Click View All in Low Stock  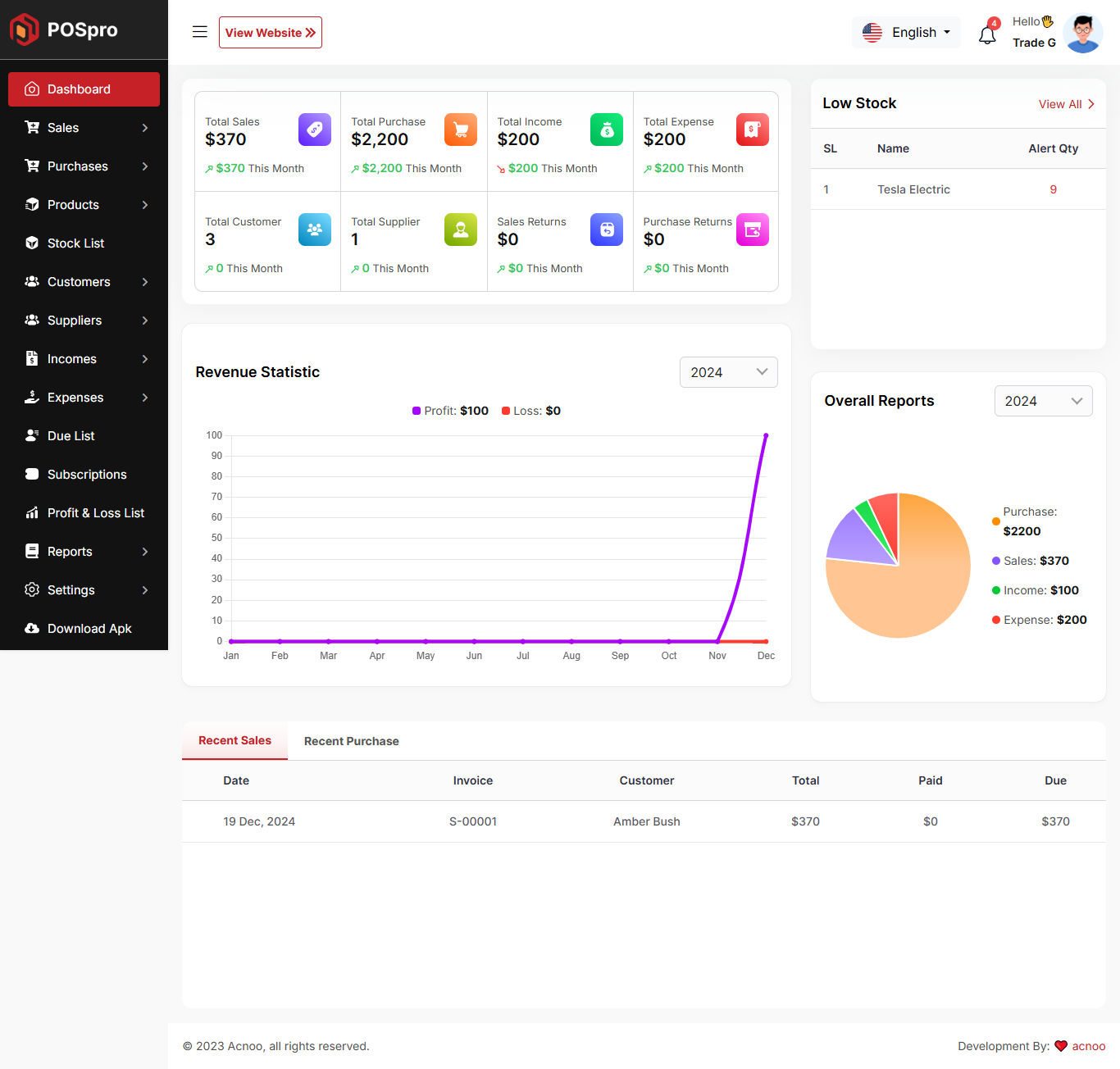coord(1066,104)
